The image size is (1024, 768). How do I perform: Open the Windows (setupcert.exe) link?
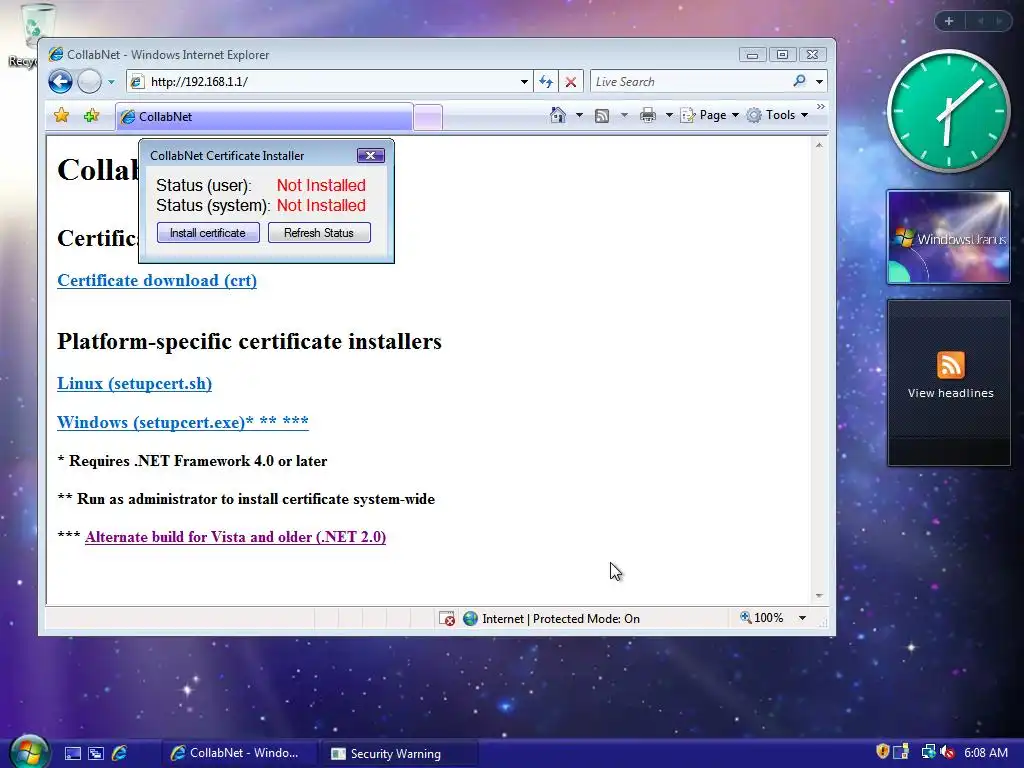[x=183, y=422]
